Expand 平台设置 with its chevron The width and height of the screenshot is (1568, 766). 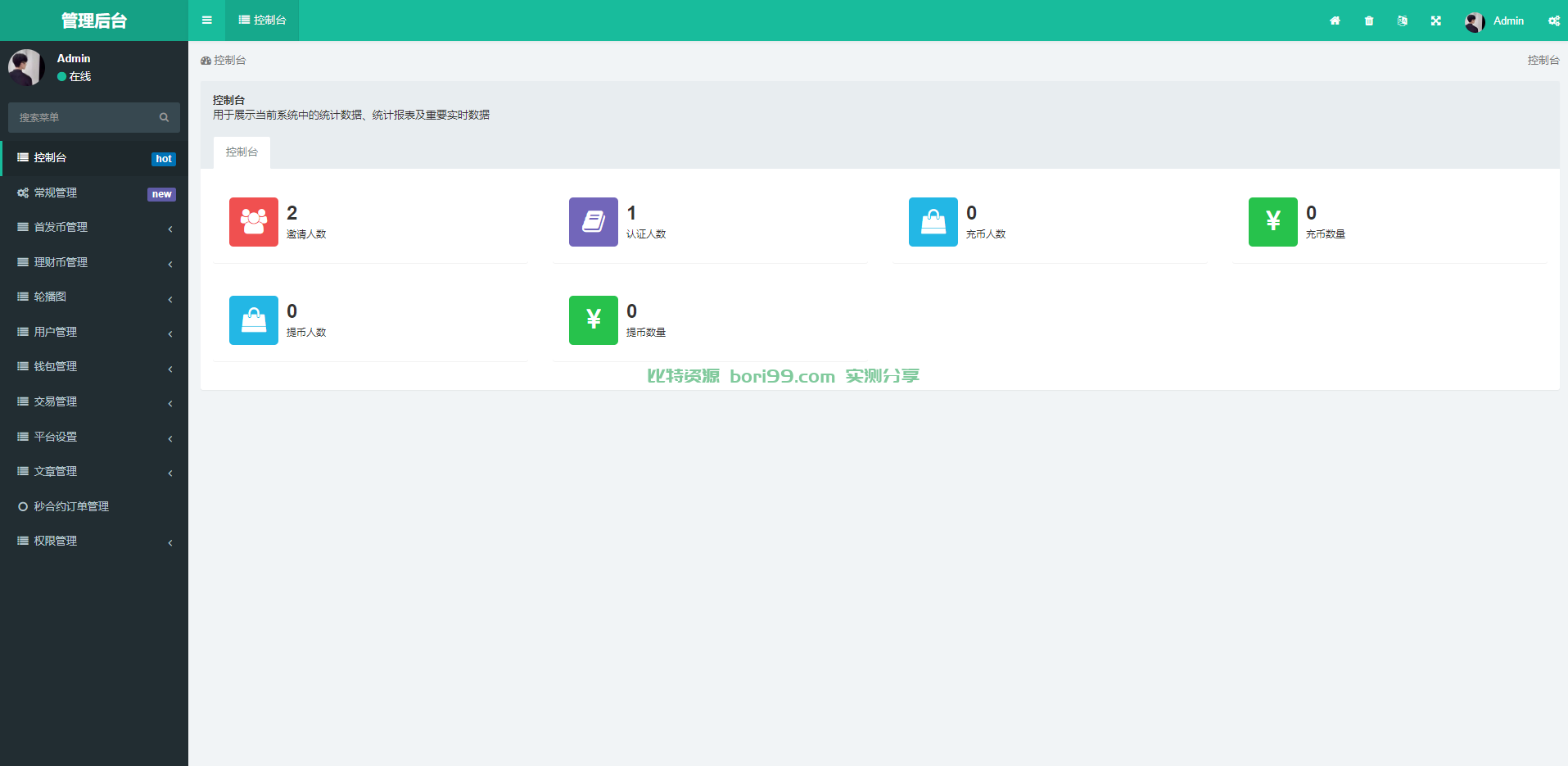click(x=170, y=438)
